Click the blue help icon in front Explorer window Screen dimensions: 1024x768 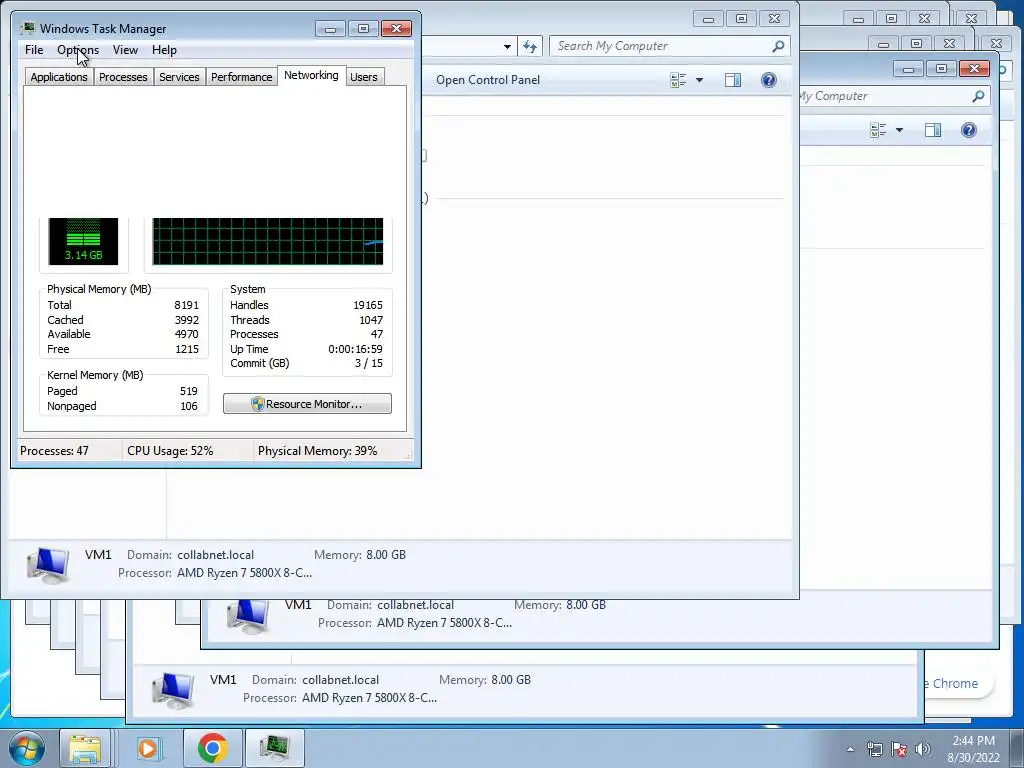(769, 80)
